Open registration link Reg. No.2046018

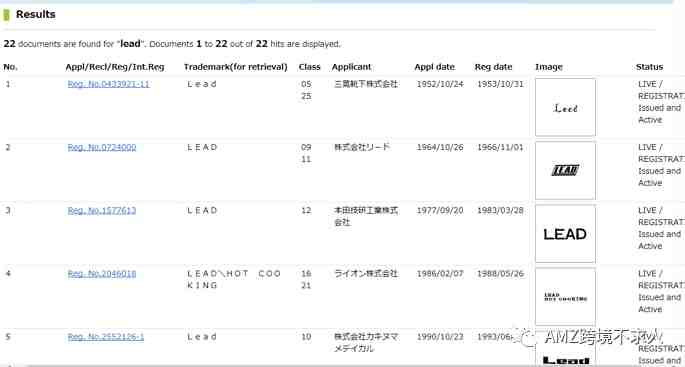click(102, 274)
